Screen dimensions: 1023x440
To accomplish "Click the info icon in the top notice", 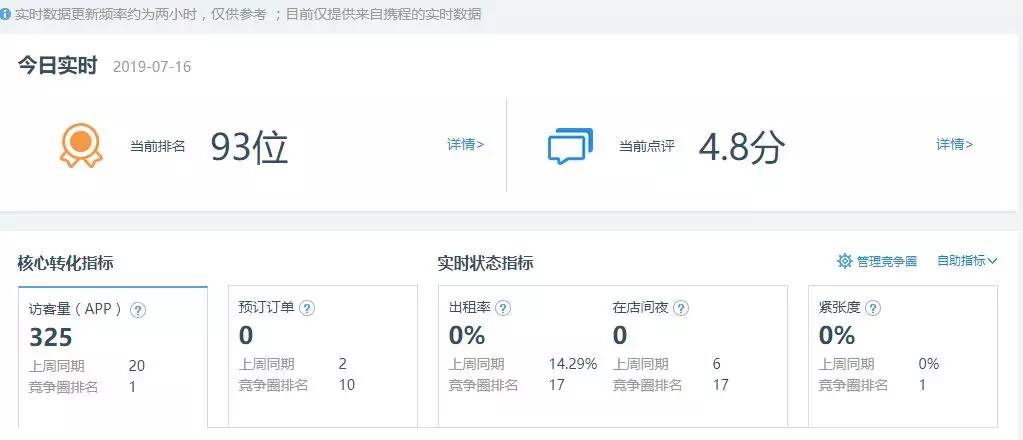I will [x=5, y=14].
